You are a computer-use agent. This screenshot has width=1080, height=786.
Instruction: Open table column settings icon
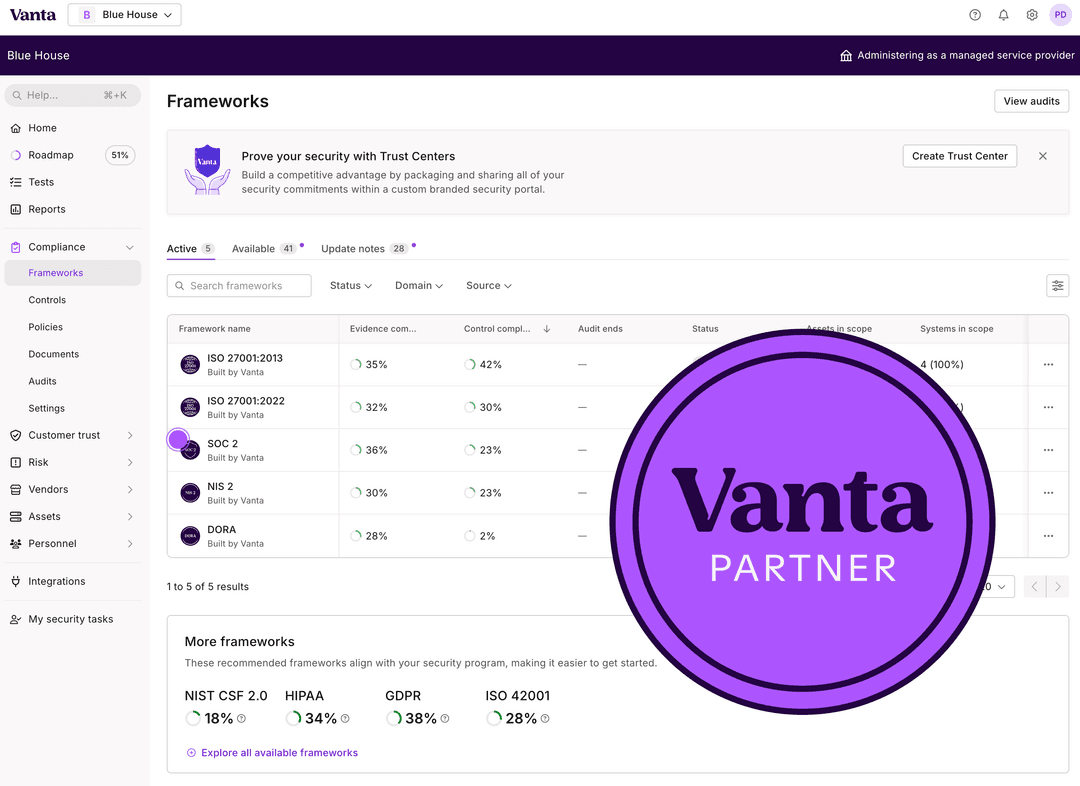click(x=1057, y=286)
